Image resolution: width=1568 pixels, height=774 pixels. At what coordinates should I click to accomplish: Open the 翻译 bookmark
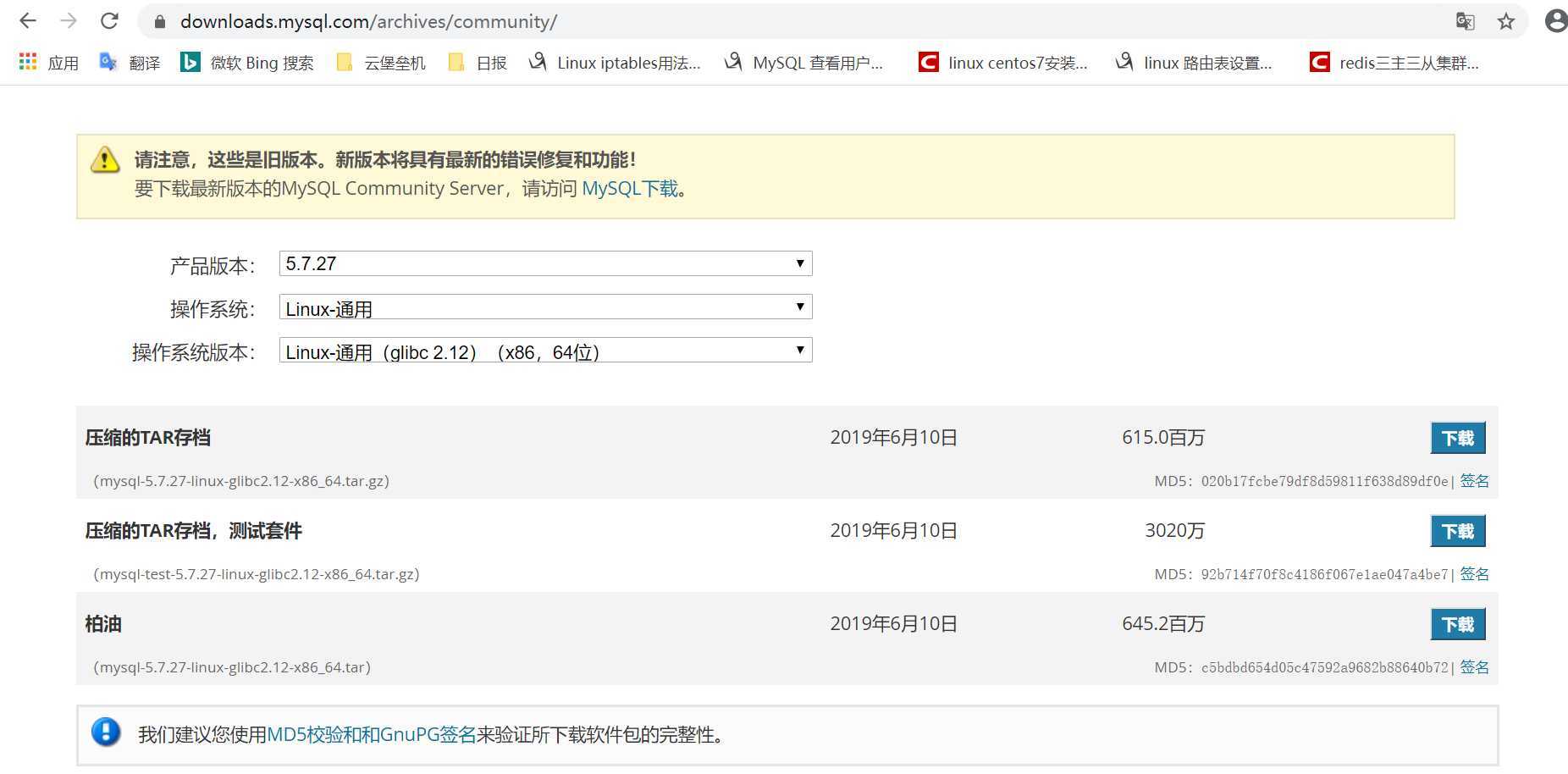[x=130, y=63]
